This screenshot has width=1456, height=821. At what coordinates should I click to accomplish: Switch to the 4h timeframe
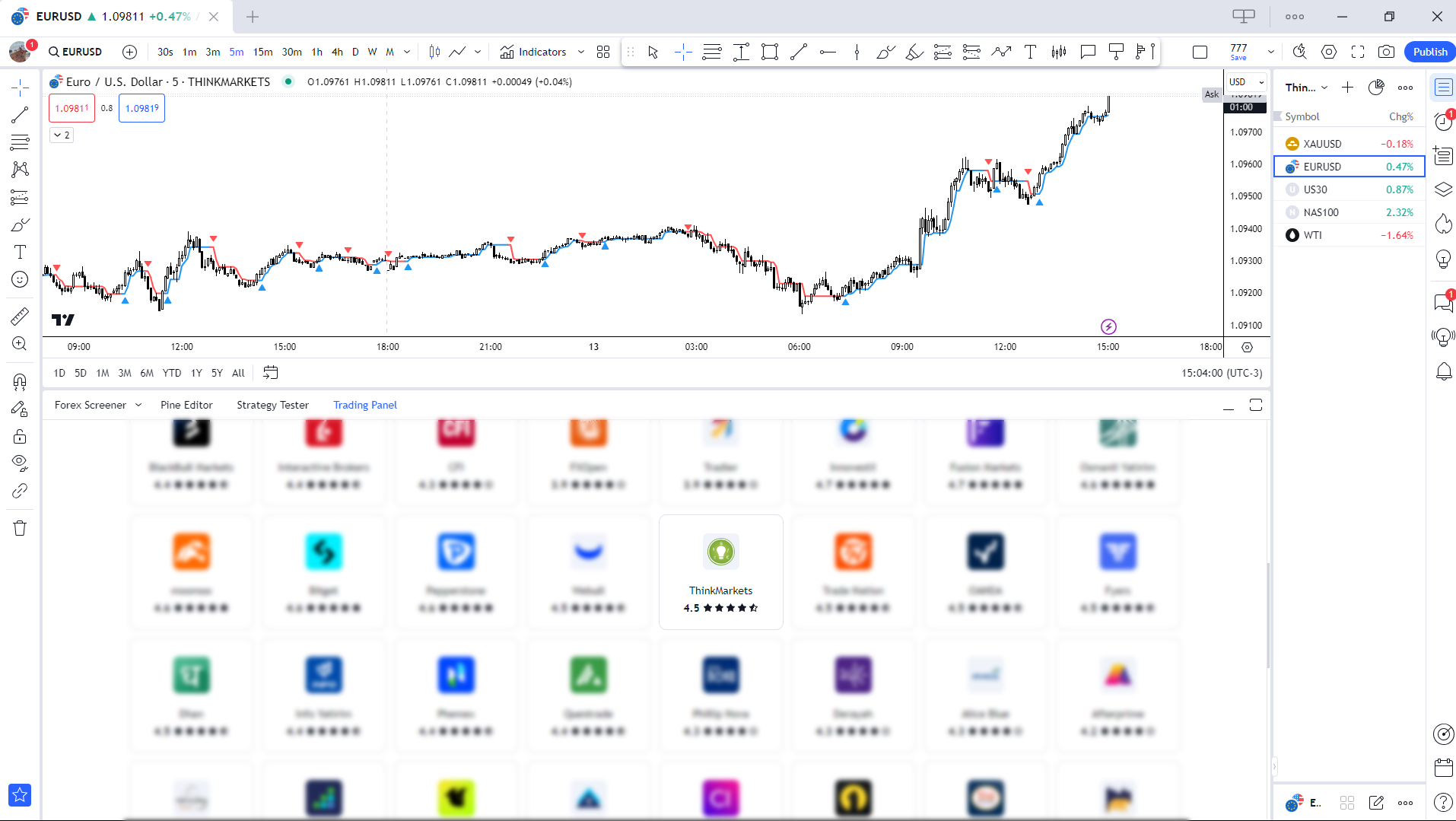point(337,52)
